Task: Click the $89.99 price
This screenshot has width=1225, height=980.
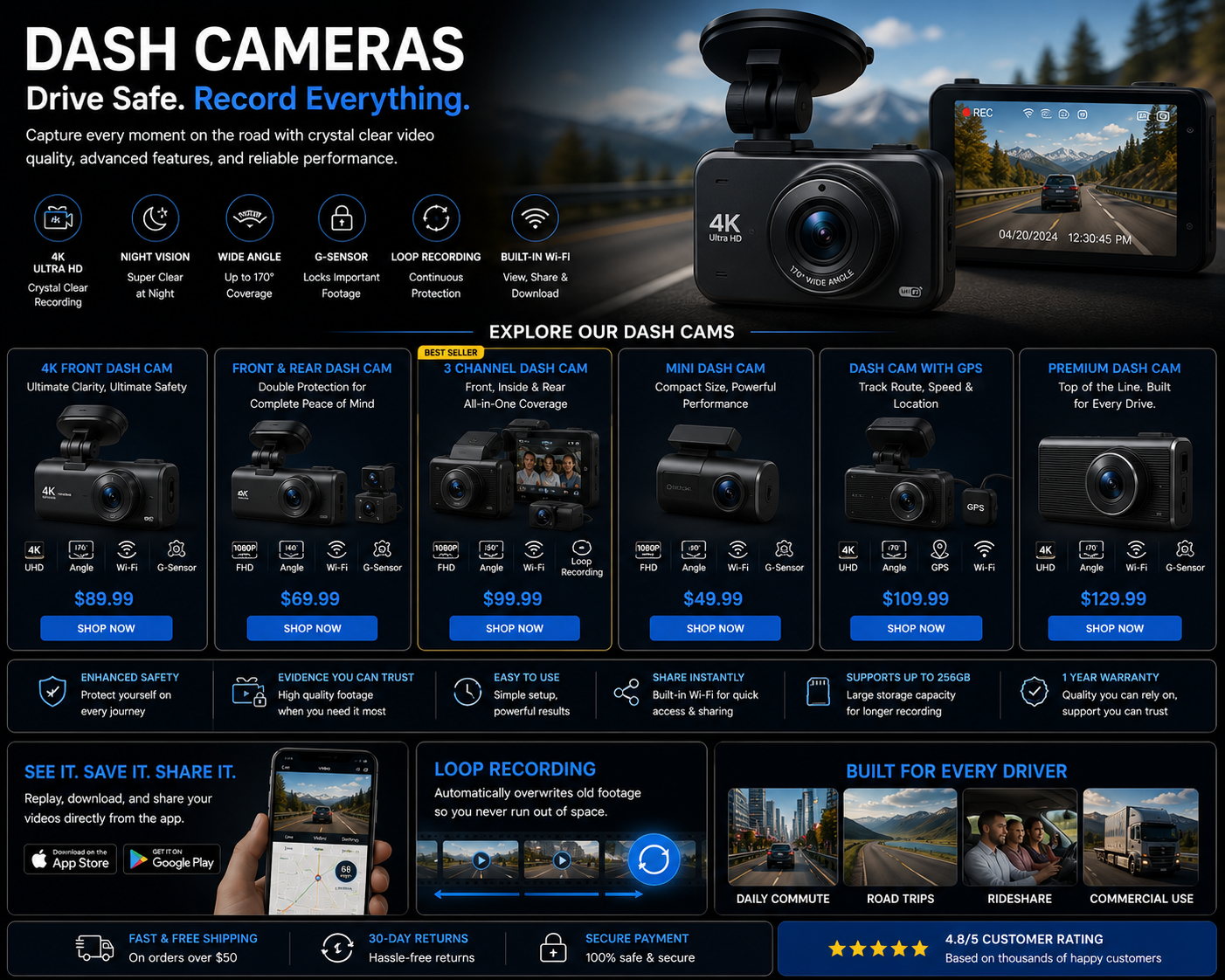Action: coord(104,599)
